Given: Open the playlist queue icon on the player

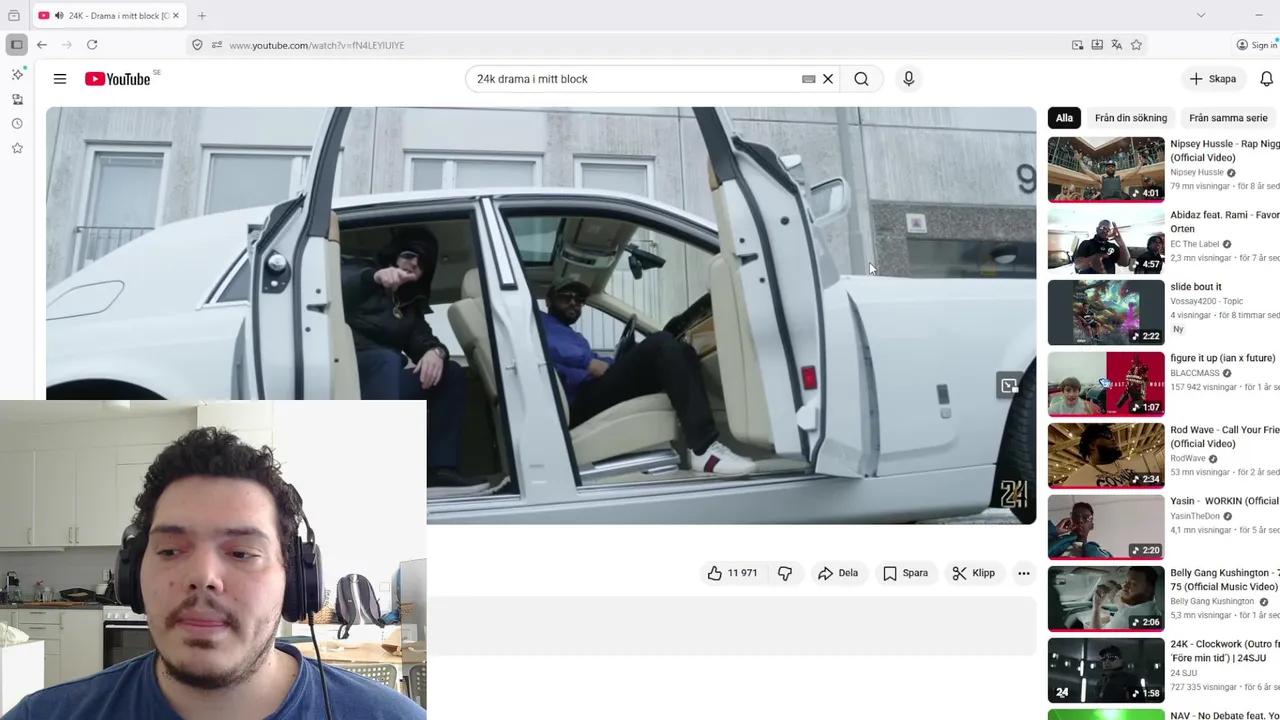Looking at the screenshot, I should 1009,386.
